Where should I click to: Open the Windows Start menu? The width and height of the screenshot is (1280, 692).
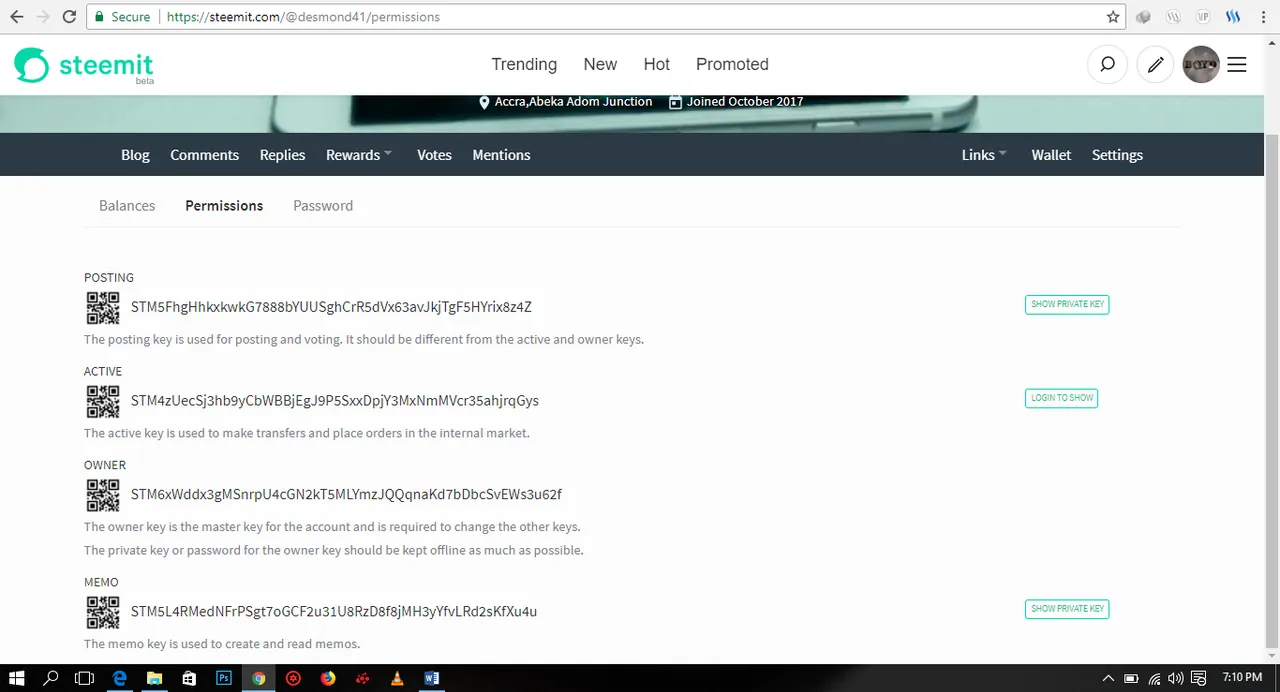tap(17, 678)
